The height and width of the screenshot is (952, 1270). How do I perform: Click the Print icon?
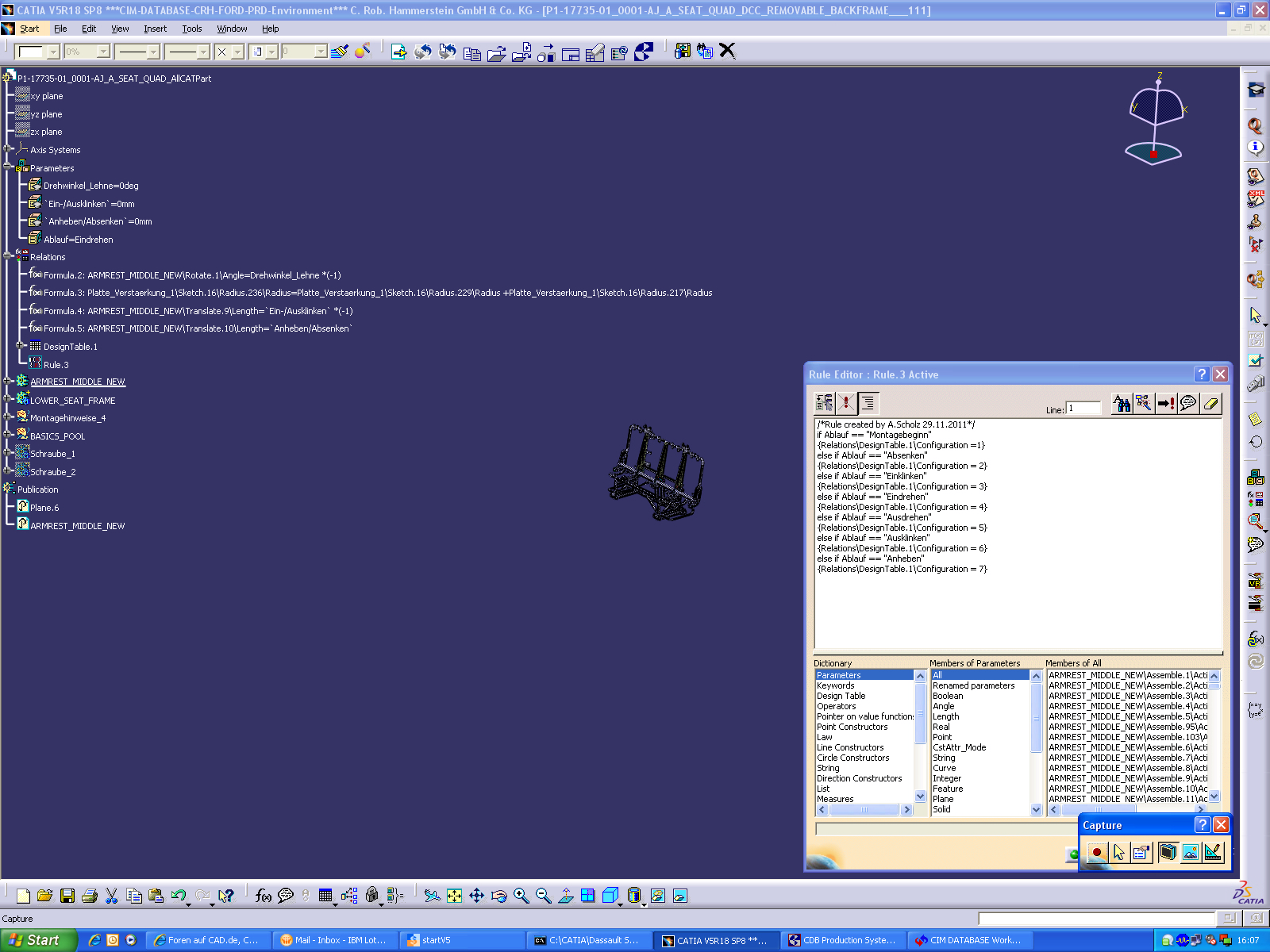(x=90, y=896)
